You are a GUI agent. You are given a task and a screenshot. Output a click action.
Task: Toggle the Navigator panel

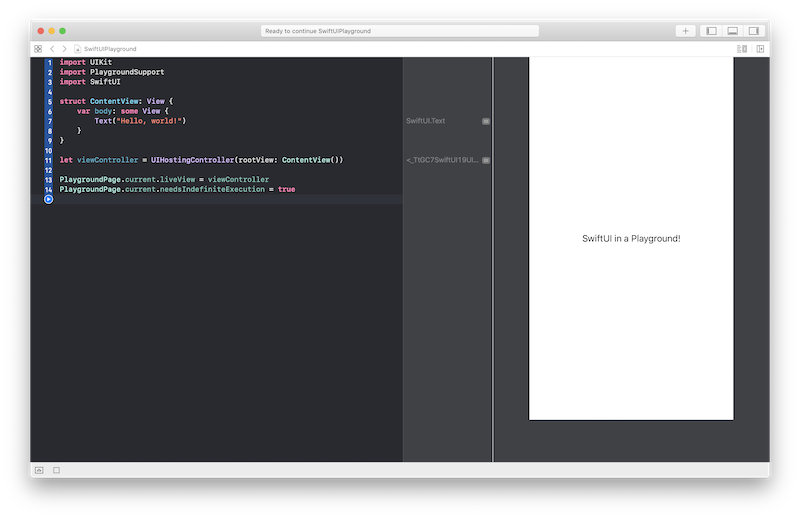tap(711, 31)
